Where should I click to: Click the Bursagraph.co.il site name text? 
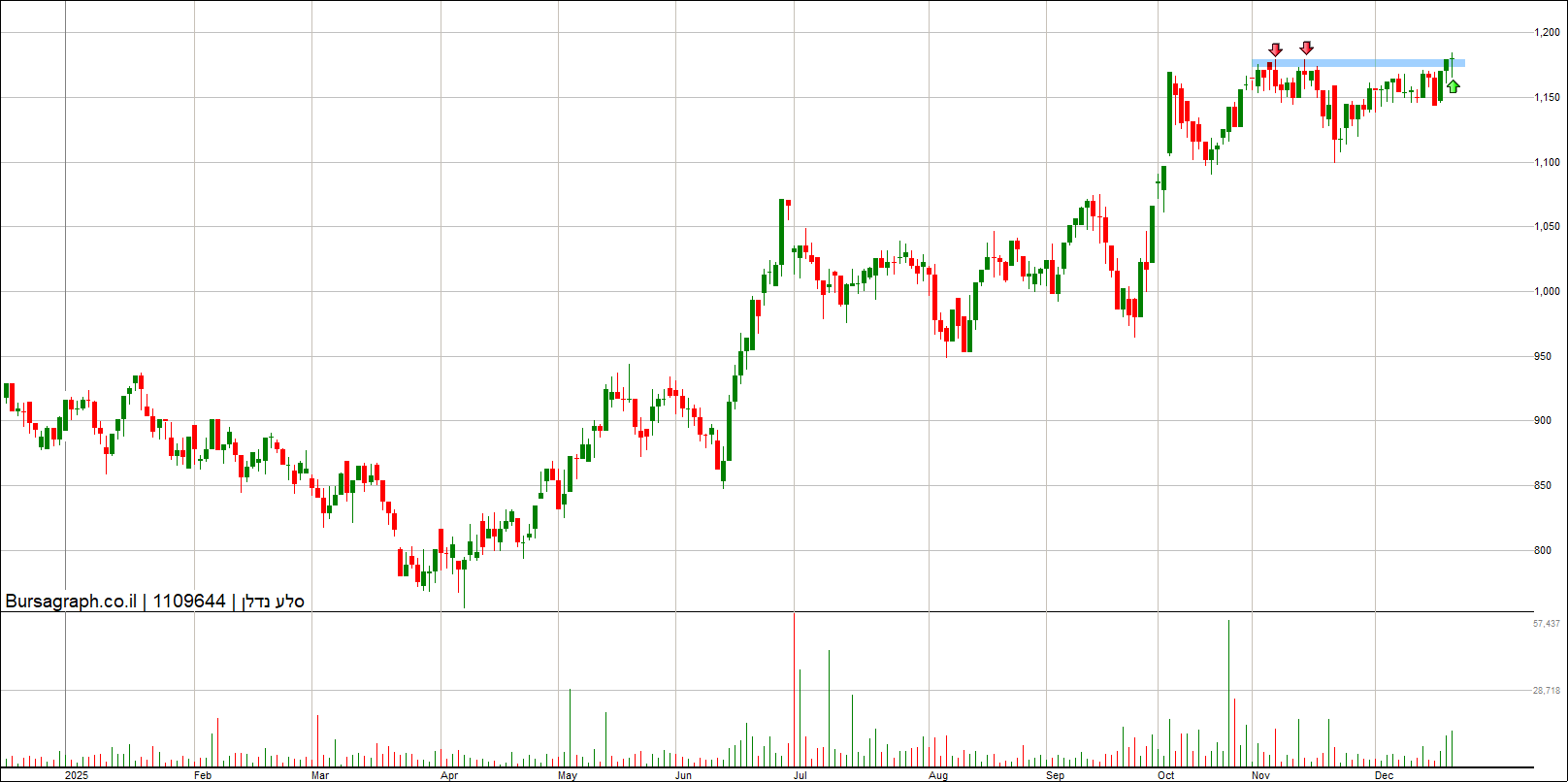[71, 602]
